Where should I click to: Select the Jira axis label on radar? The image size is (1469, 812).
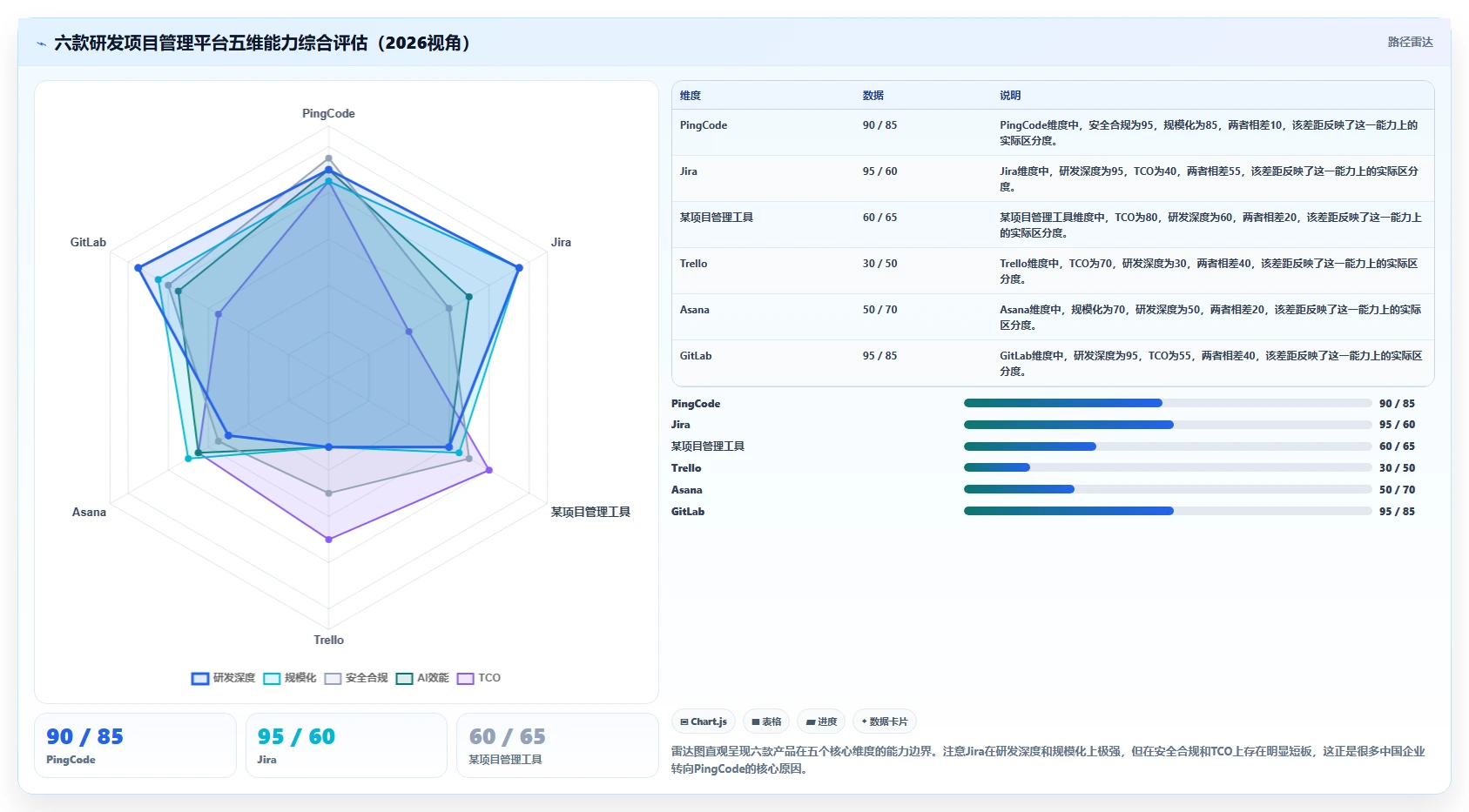(x=561, y=243)
